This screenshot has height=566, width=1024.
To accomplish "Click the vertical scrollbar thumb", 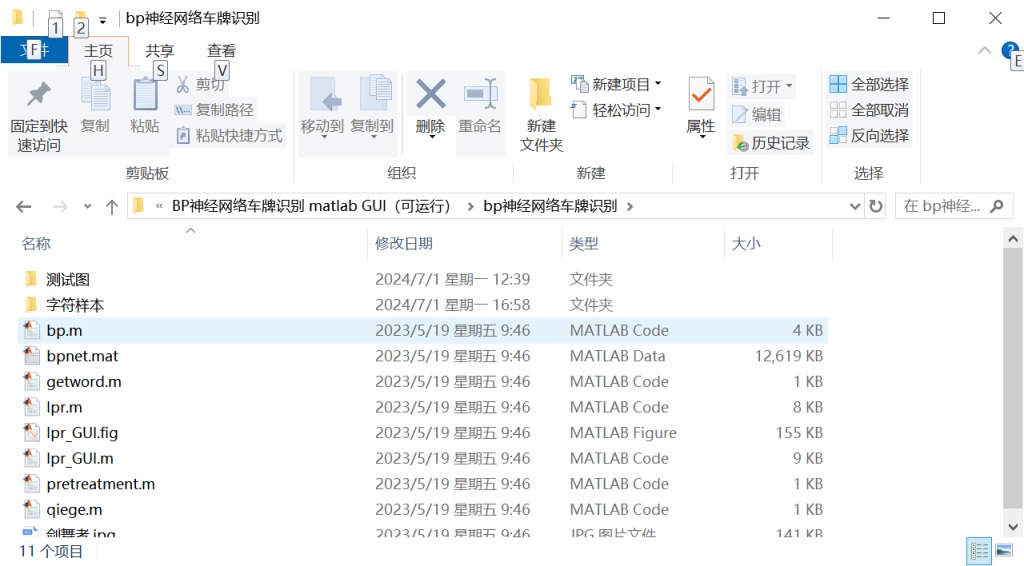I will [1013, 379].
